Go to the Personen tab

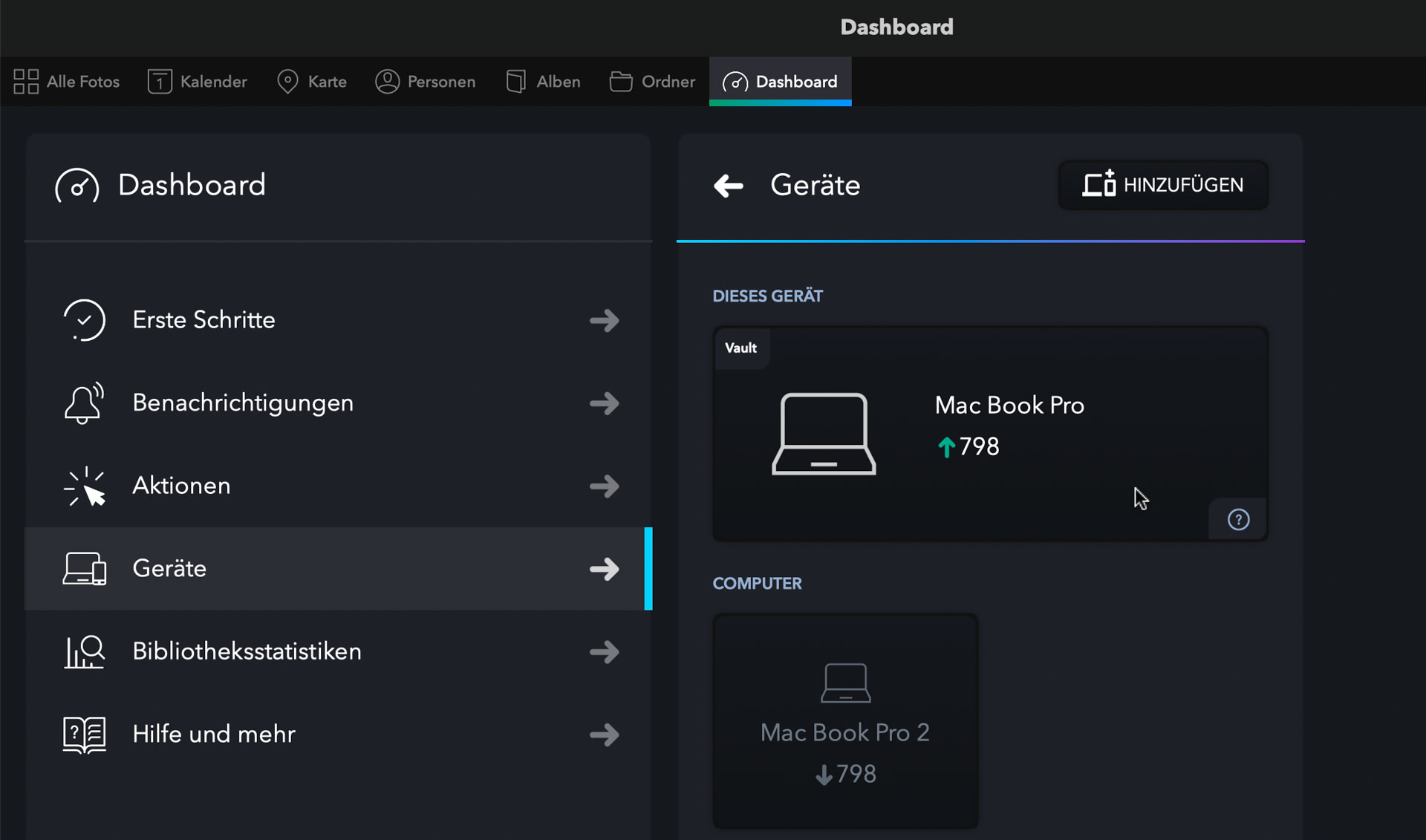(425, 82)
